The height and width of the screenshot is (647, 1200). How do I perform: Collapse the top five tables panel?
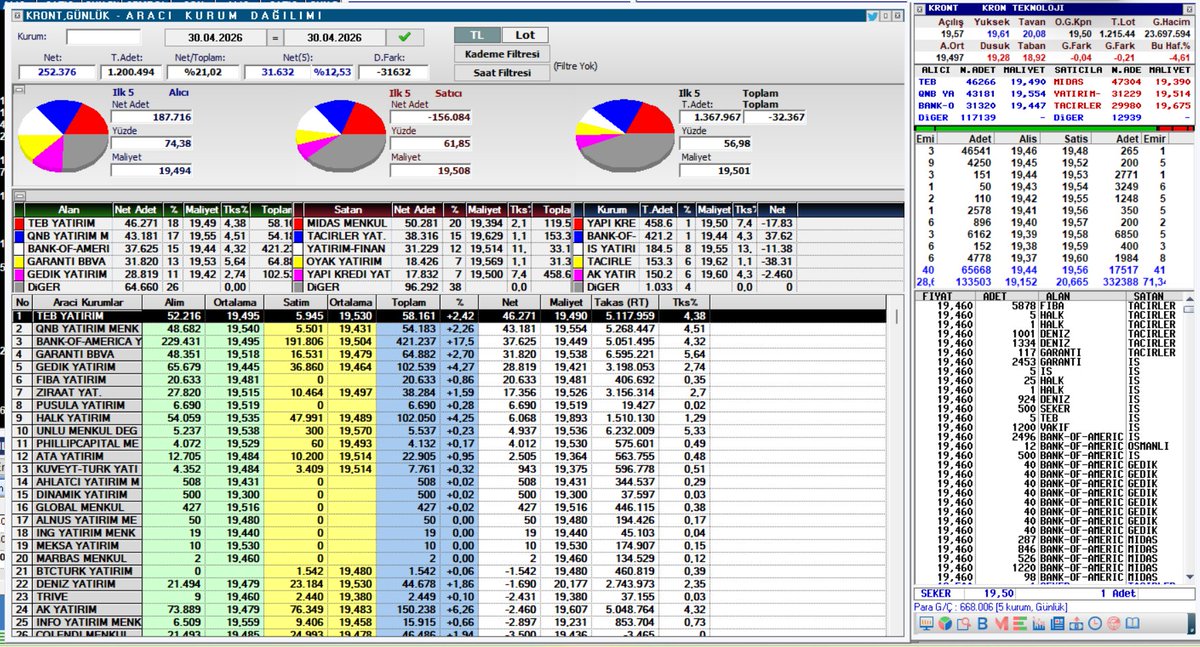[x=18, y=196]
